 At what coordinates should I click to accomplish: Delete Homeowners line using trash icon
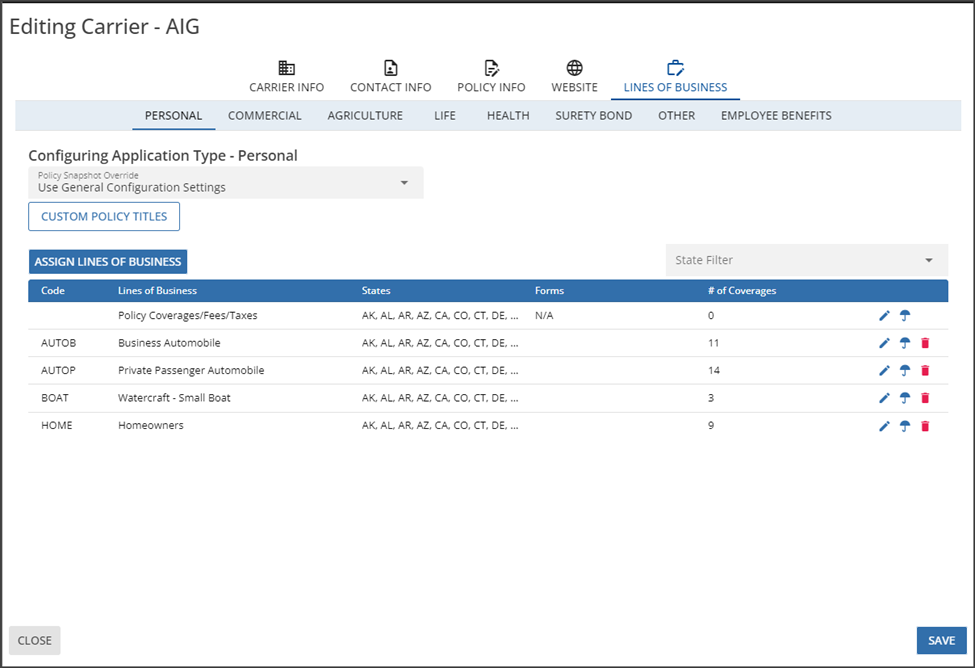click(925, 426)
